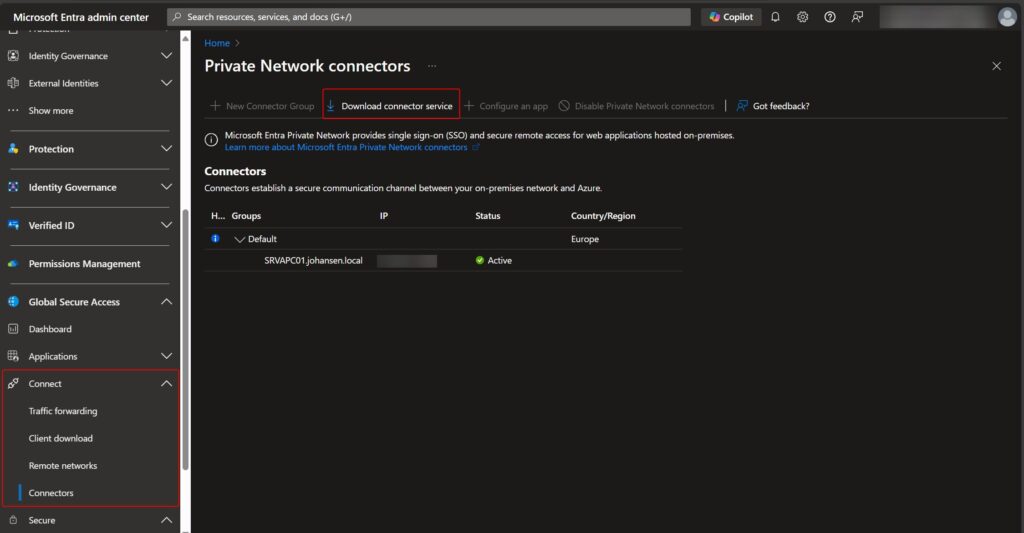
Task: Click the Country/Region column header
Action: pyautogui.click(x=603, y=216)
